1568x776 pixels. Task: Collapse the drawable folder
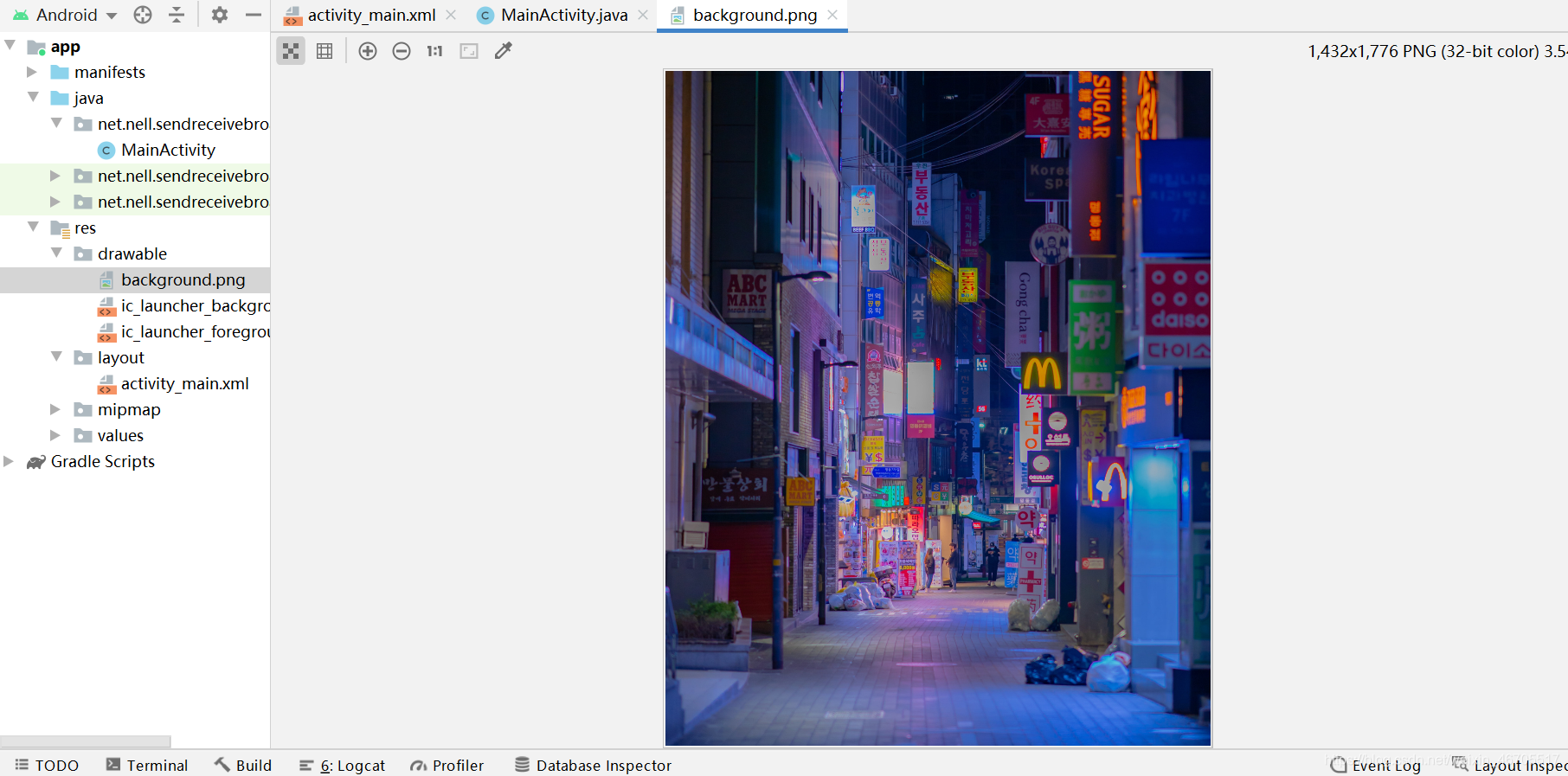56,253
